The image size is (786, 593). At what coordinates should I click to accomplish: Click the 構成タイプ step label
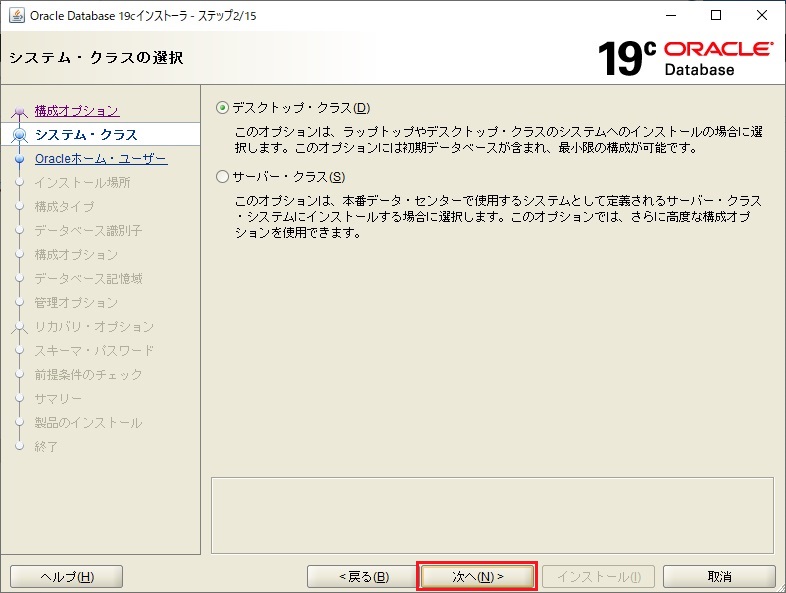pyautogui.click(x=64, y=207)
